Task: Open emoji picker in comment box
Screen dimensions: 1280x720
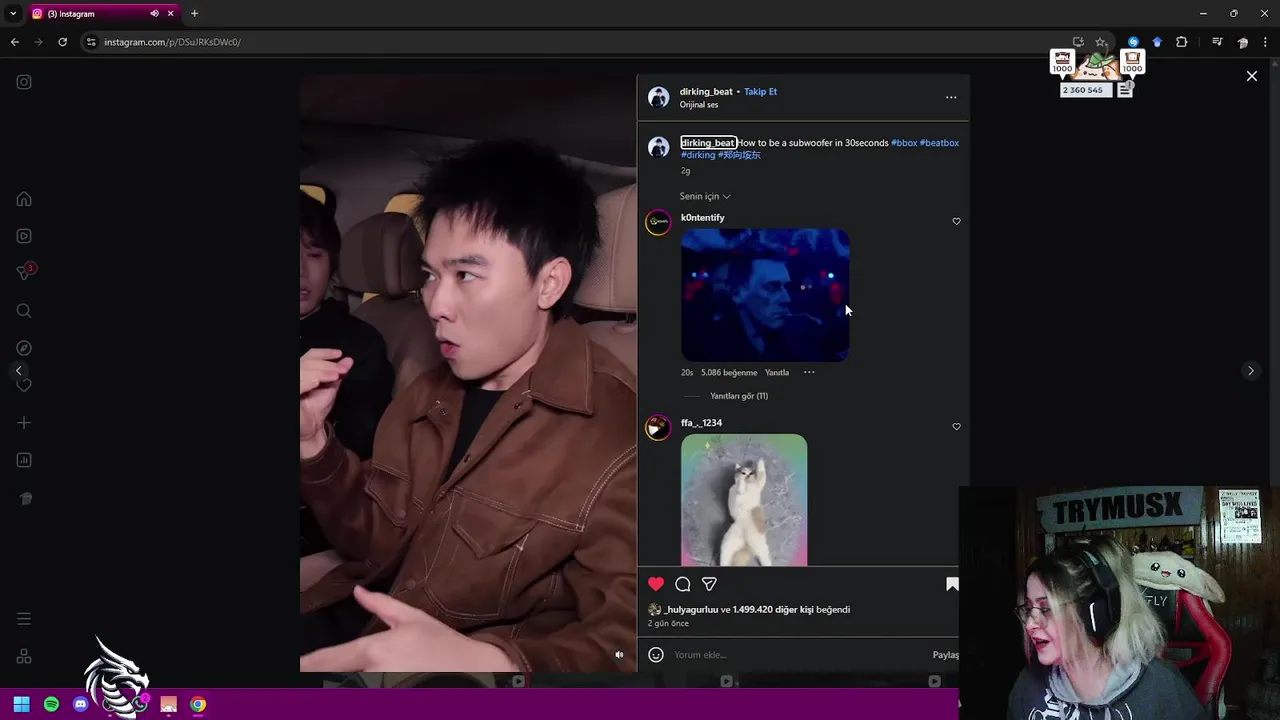Action: point(656,655)
